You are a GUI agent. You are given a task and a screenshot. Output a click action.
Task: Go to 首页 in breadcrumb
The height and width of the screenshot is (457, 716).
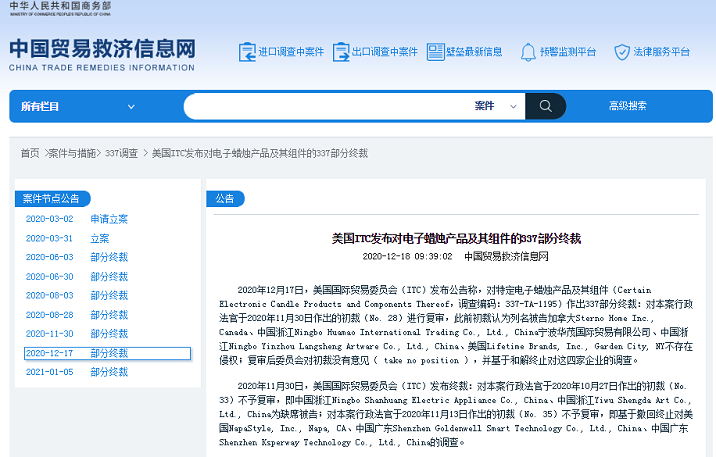pyautogui.click(x=30, y=153)
